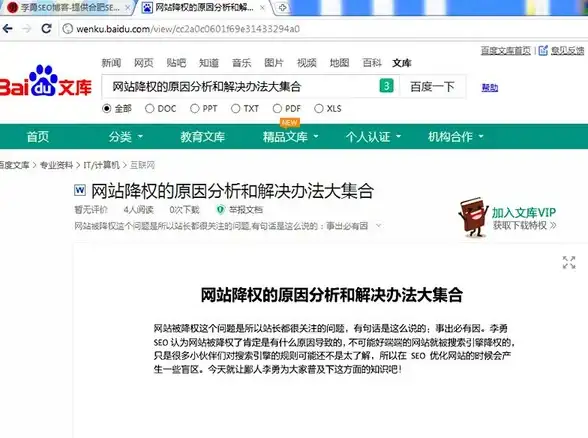Select the PPT radio button
Screen dimensions: 588x438
[194, 109]
